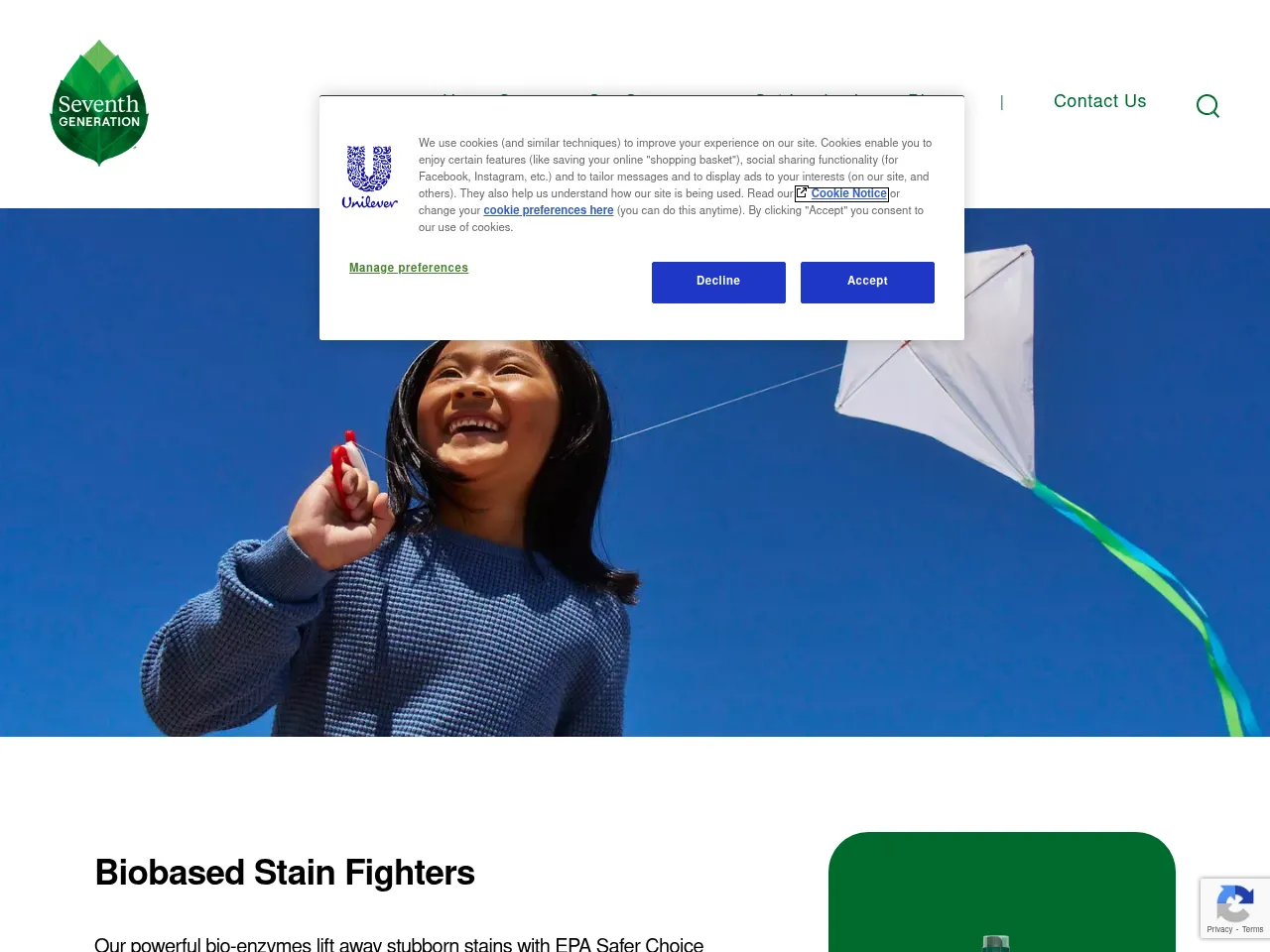The height and width of the screenshot is (952, 1270).
Task: Open Manage preferences
Action: click(409, 268)
